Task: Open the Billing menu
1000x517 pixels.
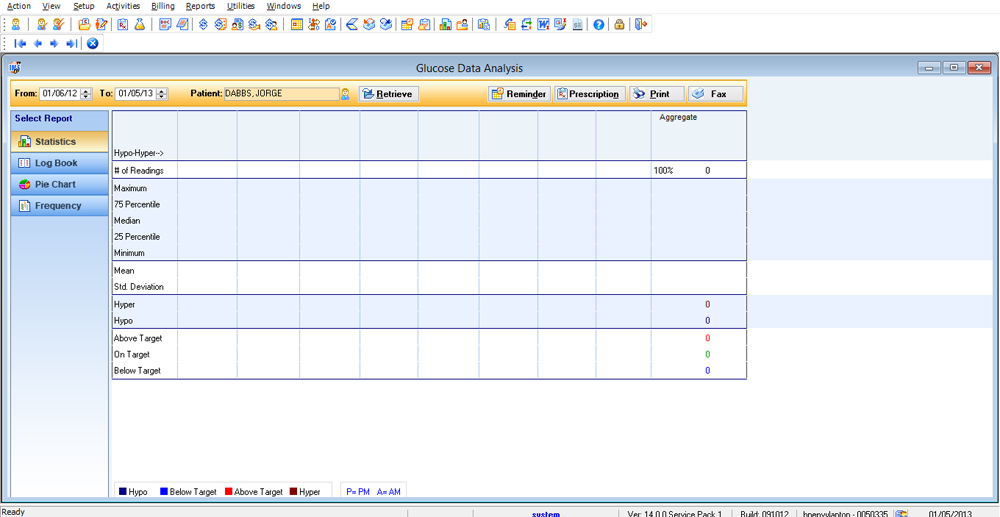Action: point(163,6)
